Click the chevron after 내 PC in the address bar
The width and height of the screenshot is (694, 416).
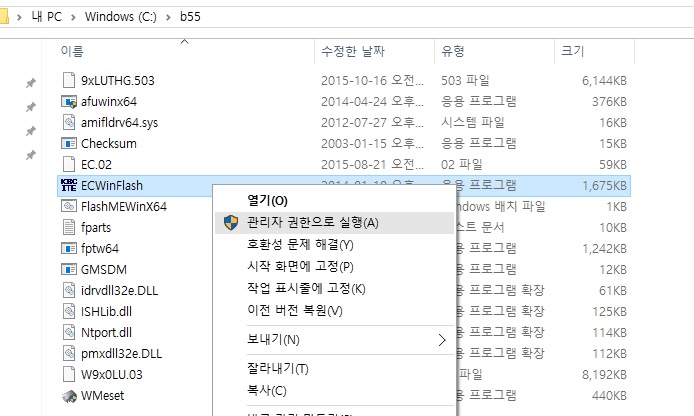pos(73,17)
